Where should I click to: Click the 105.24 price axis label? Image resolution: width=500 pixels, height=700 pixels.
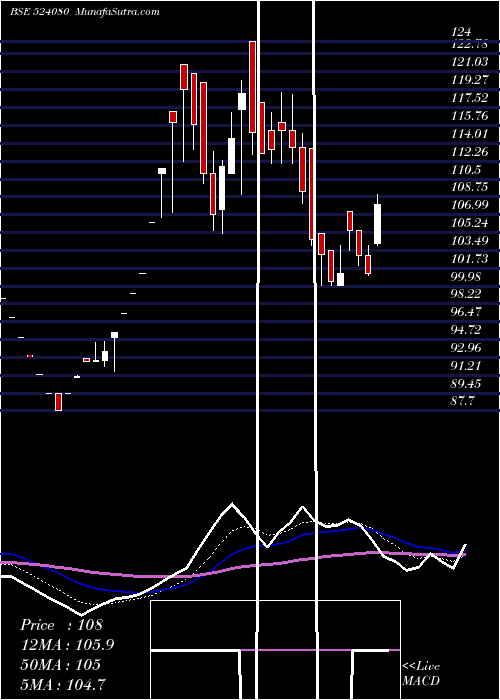(470, 223)
